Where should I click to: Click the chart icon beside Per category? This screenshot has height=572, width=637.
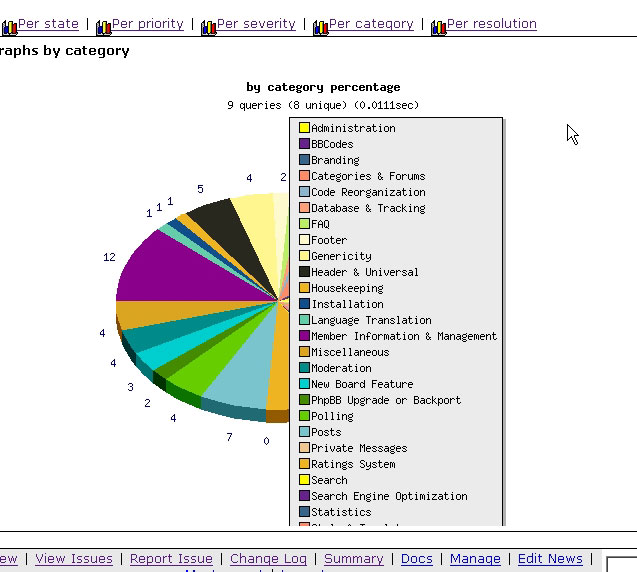click(320, 27)
